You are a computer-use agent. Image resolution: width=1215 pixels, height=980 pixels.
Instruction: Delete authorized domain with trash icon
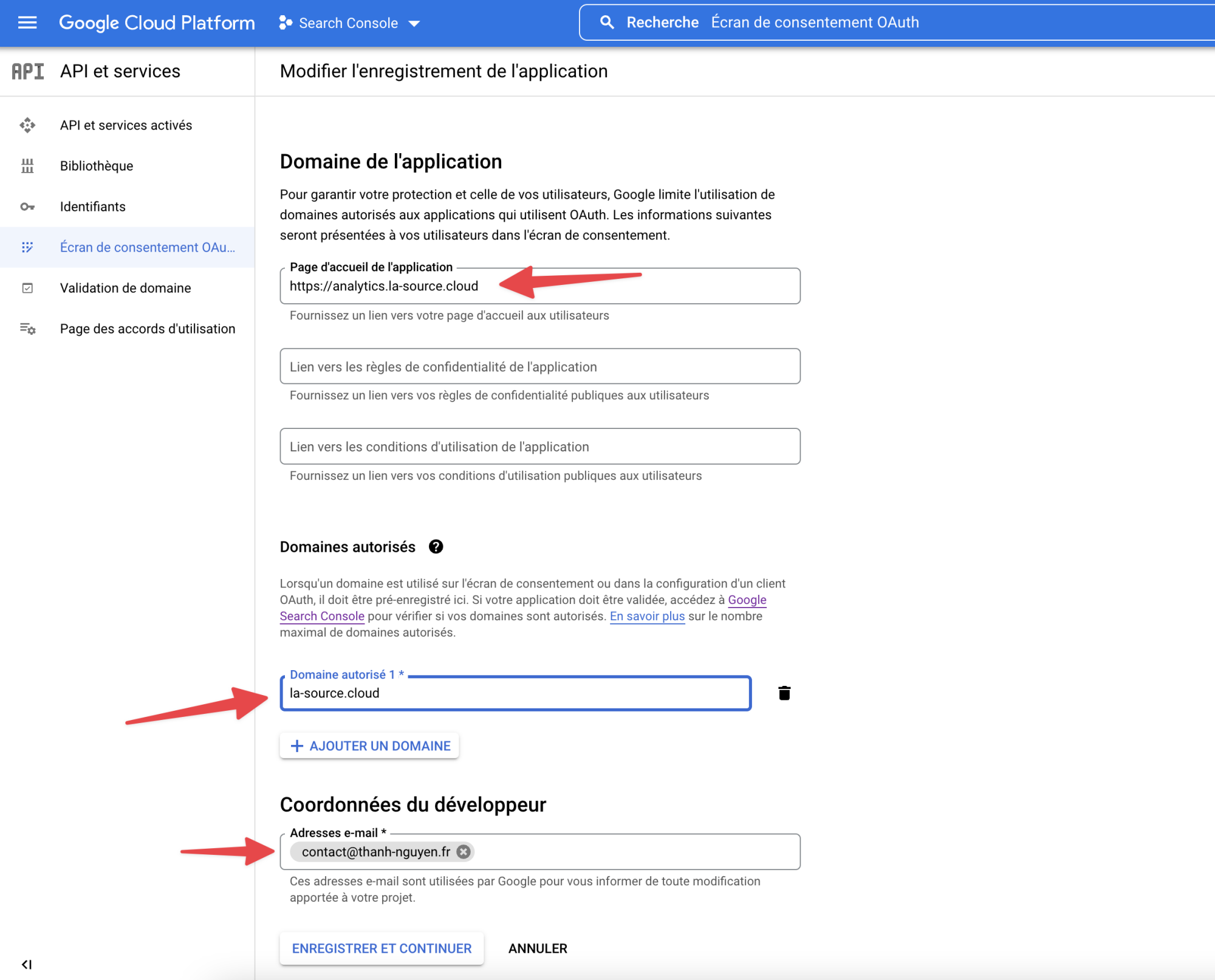(784, 693)
